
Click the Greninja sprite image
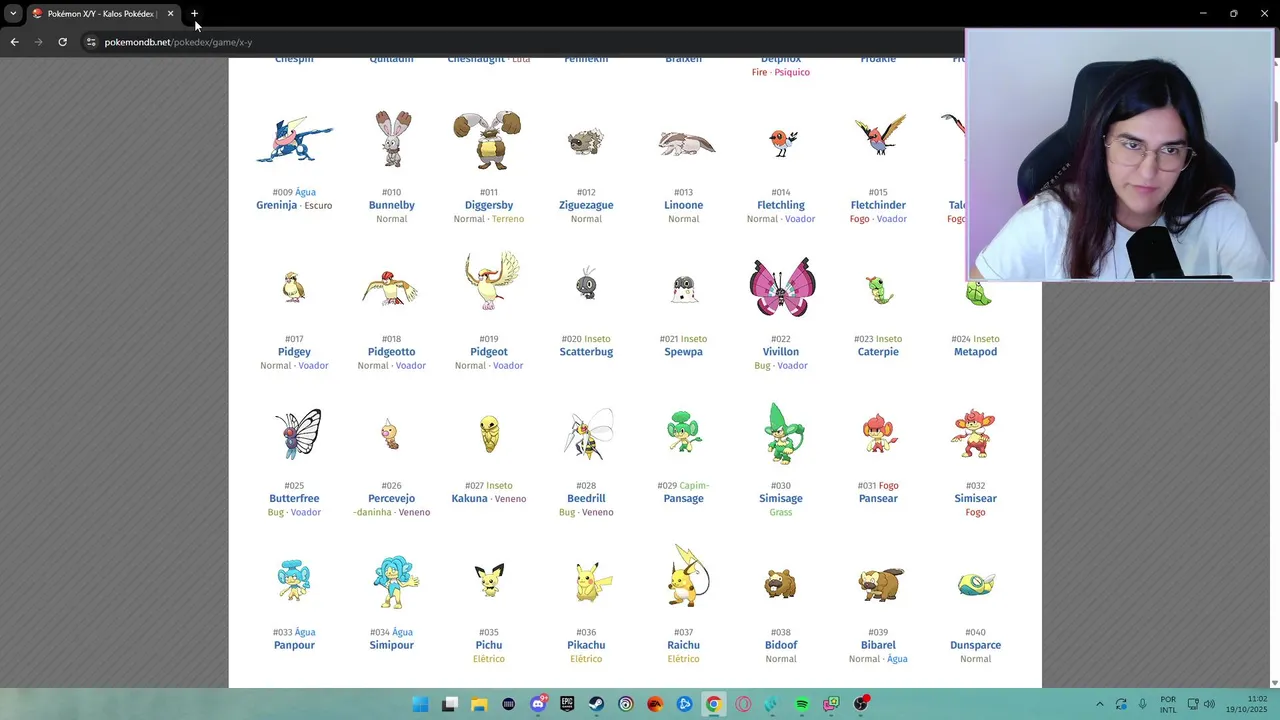point(294,140)
